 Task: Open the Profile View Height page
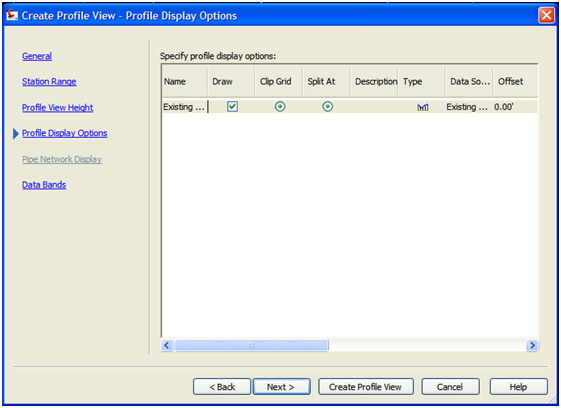coord(58,107)
